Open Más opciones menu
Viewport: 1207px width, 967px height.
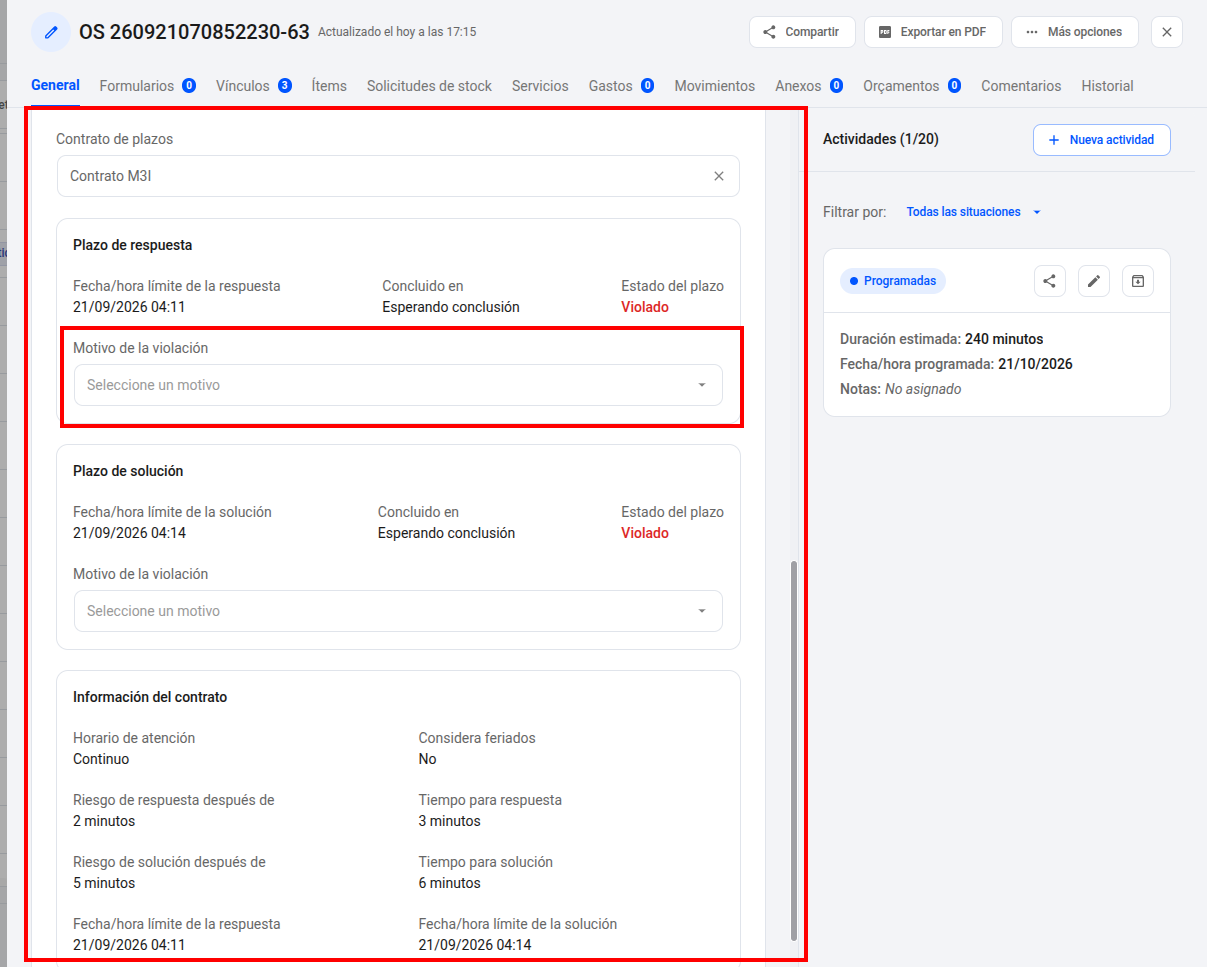(x=1074, y=32)
